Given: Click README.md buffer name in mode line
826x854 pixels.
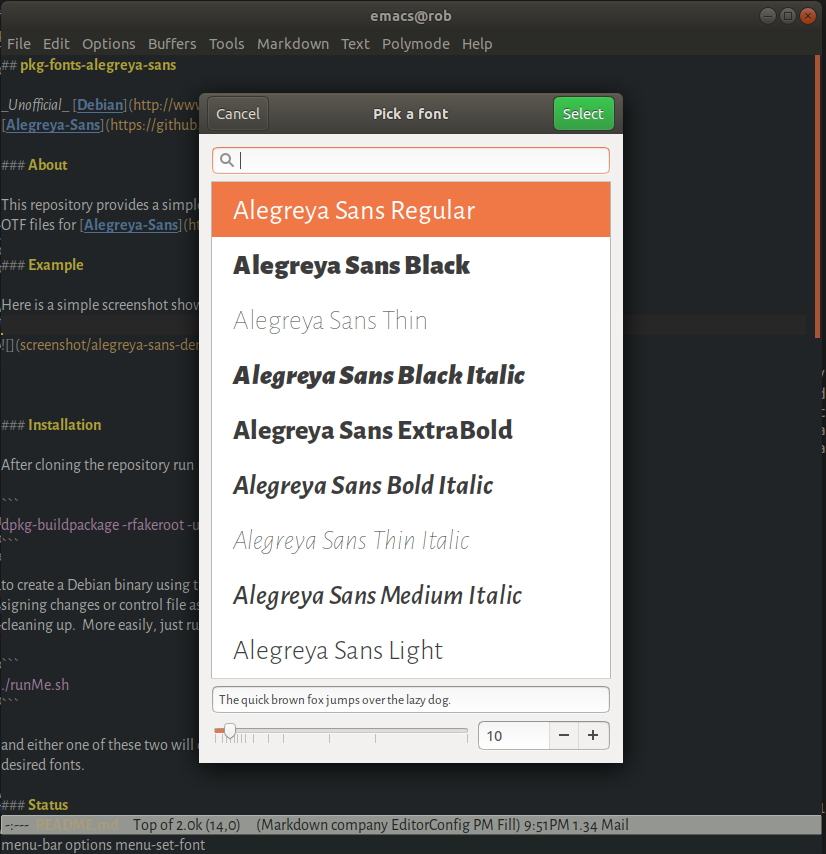Looking at the screenshot, I should coord(77,825).
